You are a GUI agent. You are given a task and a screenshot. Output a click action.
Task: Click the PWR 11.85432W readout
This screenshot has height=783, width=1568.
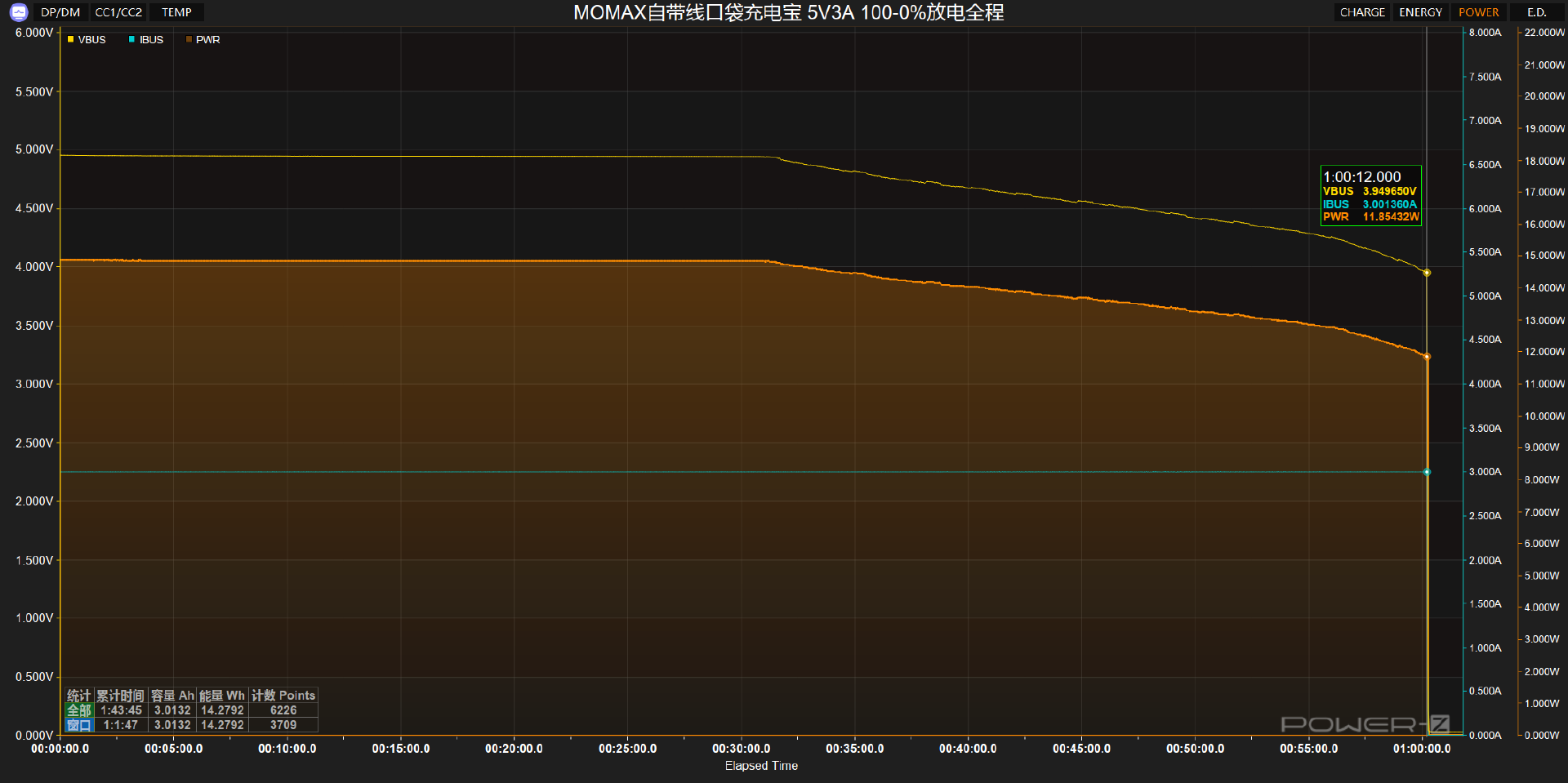point(1370,216)
